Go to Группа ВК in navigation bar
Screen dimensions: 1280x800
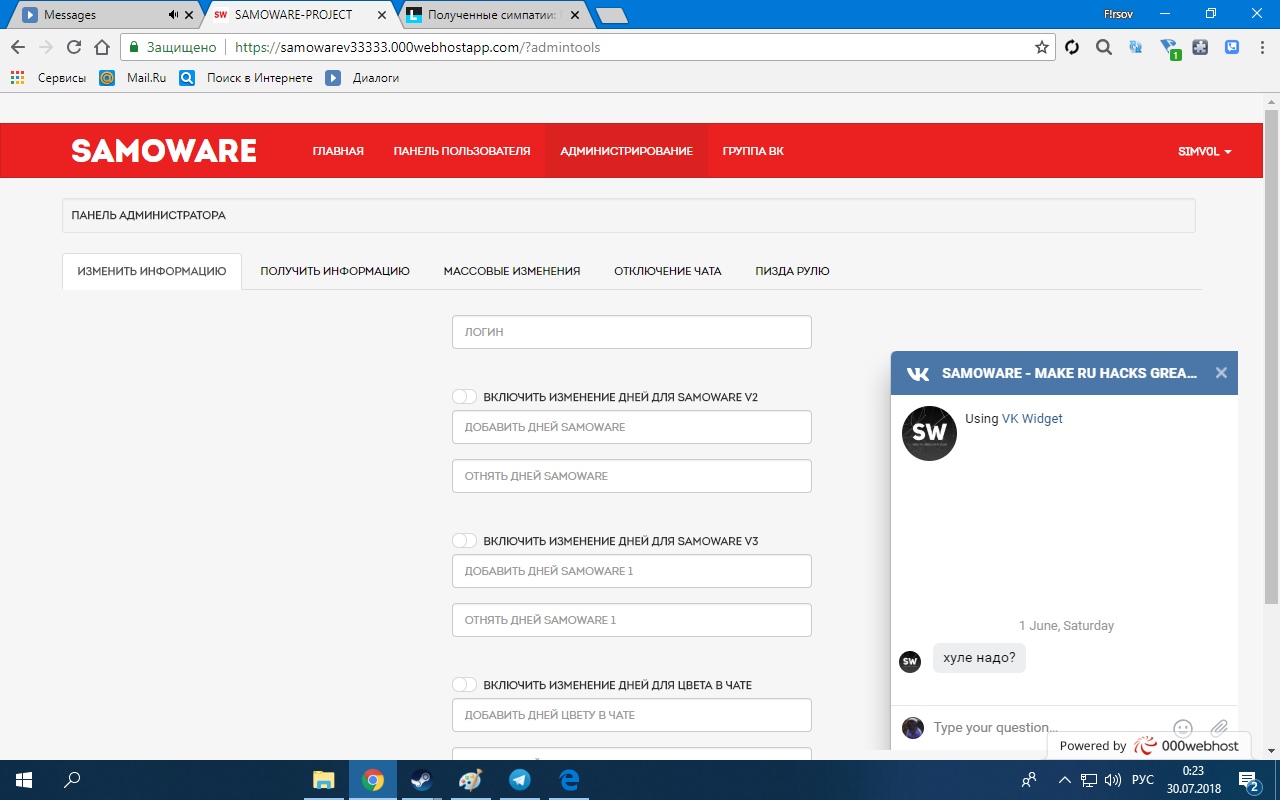(x=753, y=151)
